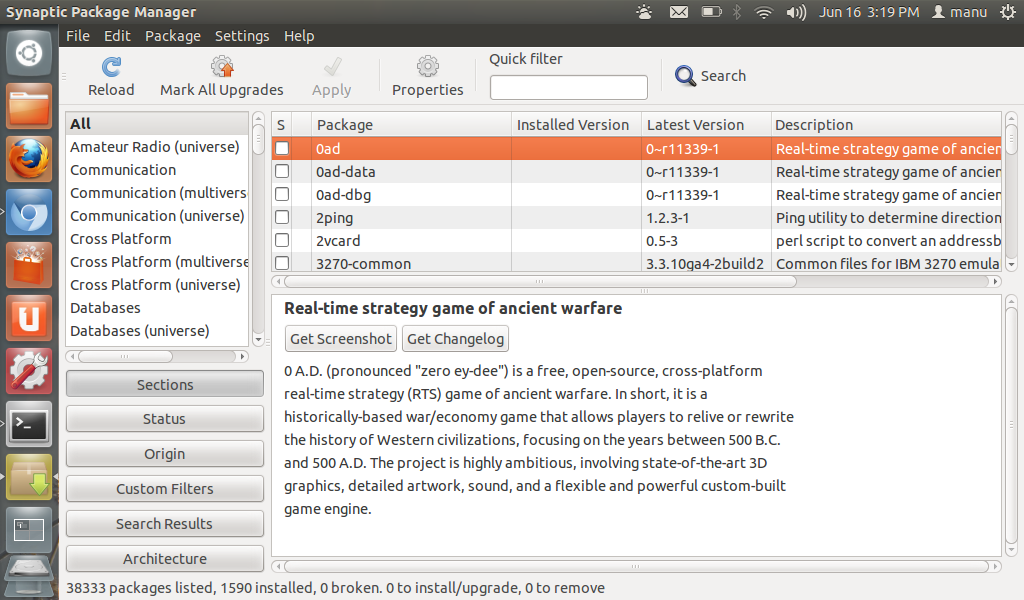
Task: Toggle checkbox for 0ad-data package
Action: point(282,171)
